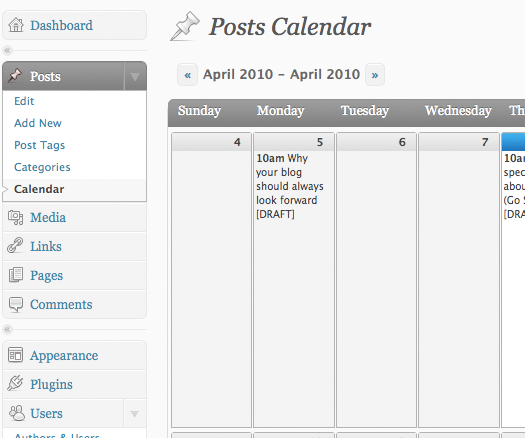Image resolution: width=525 pixels, height=438 pixels.
Task: Click the Pages document icon
Action: [16, 275]
